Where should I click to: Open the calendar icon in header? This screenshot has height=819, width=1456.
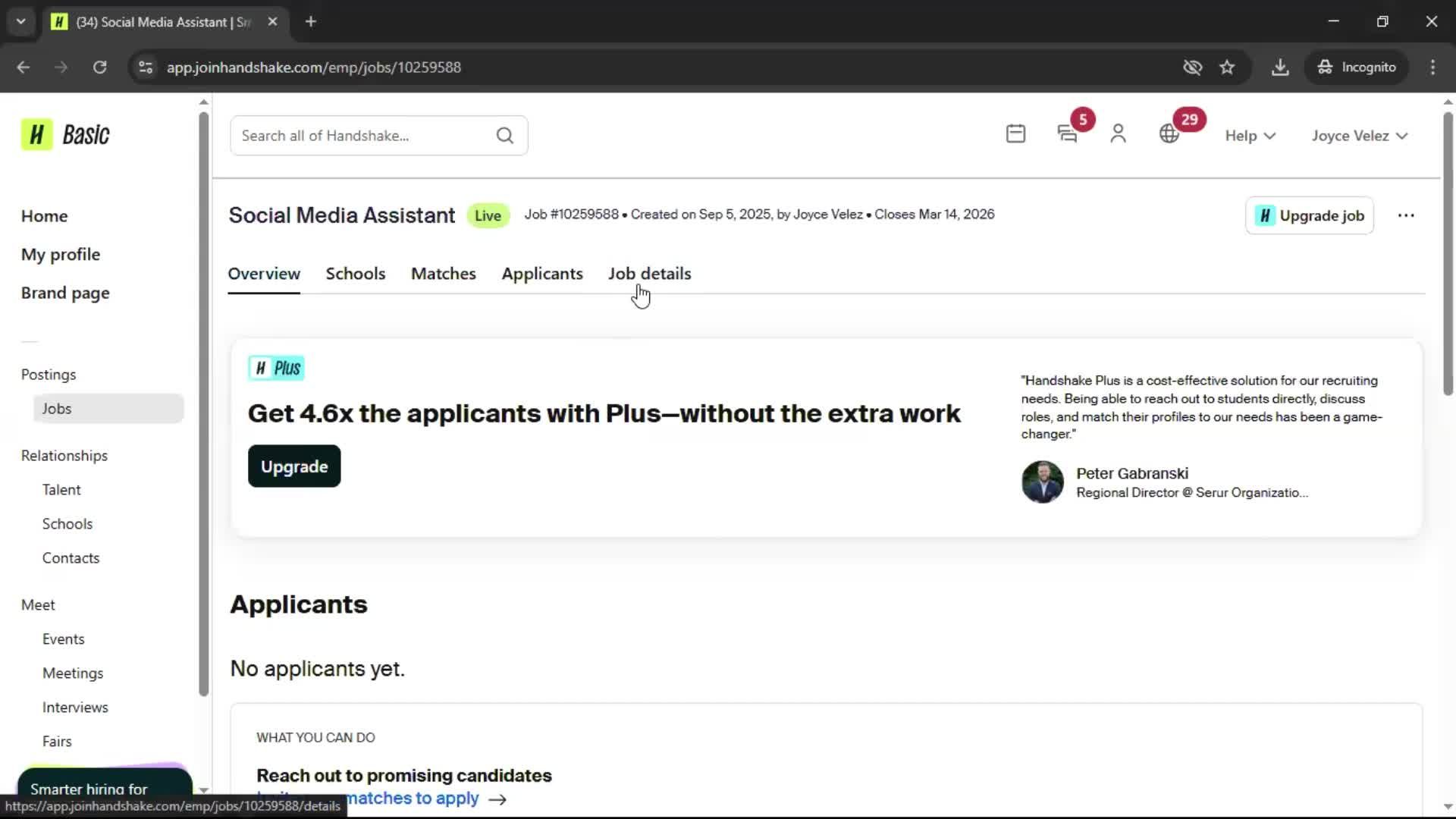(x=1015, y=134)
